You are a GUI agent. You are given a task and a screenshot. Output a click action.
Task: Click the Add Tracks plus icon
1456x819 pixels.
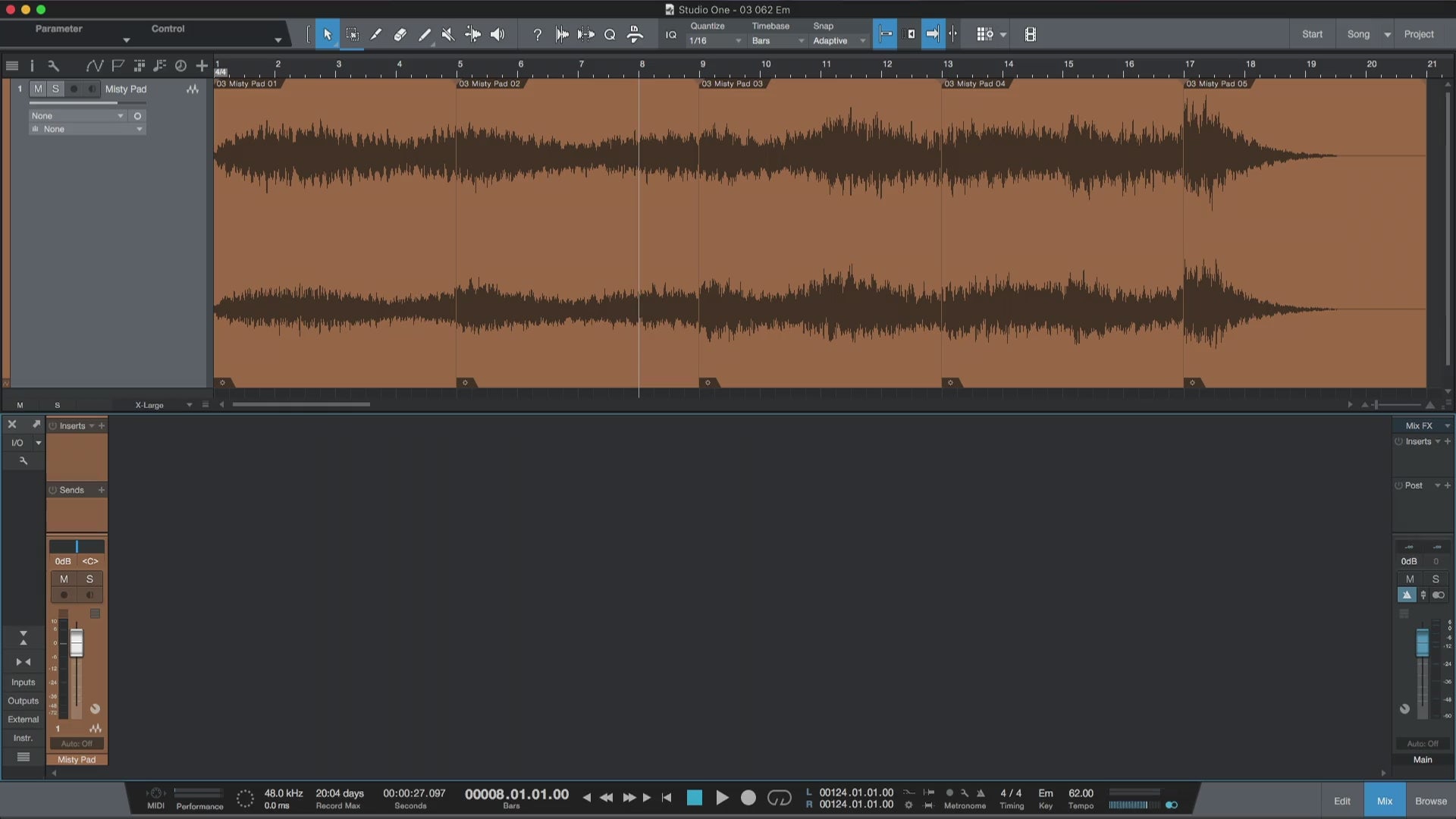click(202, 66)
